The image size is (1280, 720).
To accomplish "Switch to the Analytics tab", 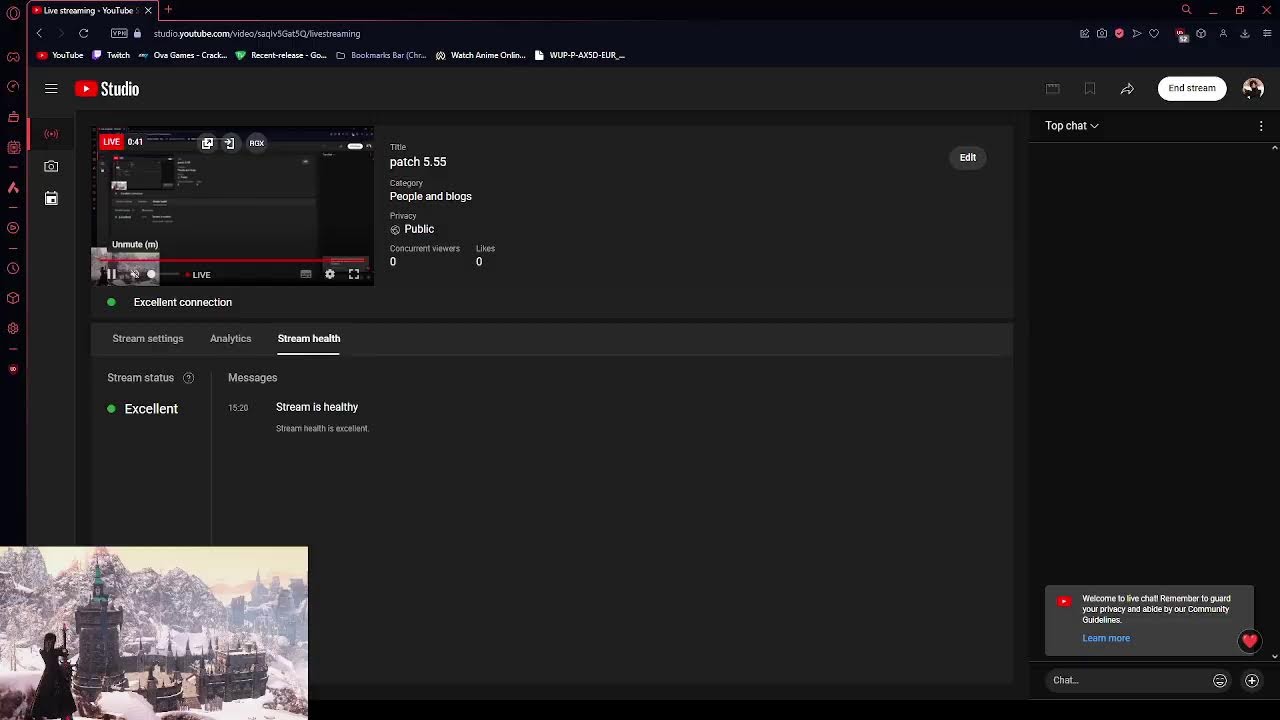I will coord(231,339).
